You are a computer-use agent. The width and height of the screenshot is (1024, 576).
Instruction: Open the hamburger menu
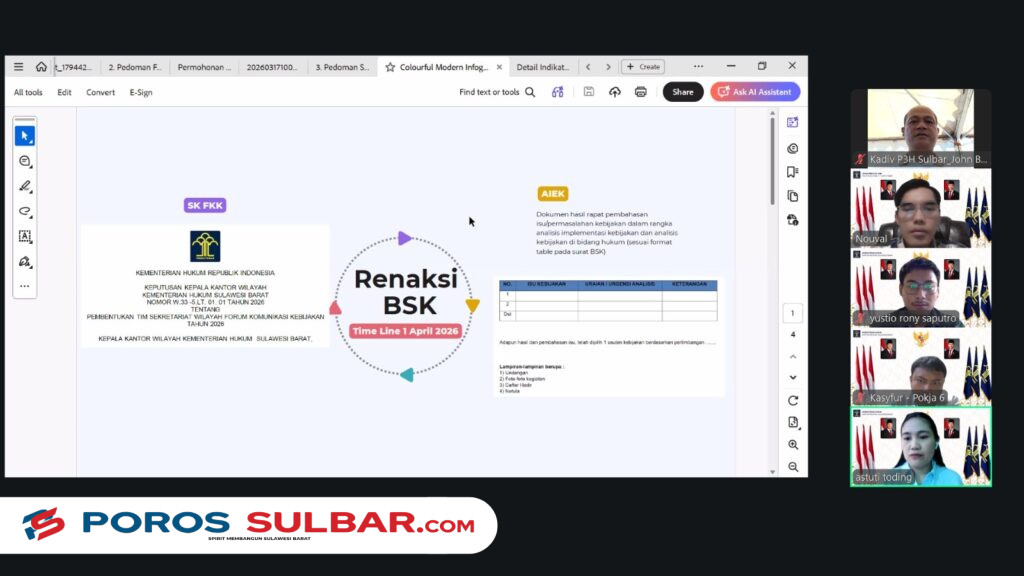(18, 67)
